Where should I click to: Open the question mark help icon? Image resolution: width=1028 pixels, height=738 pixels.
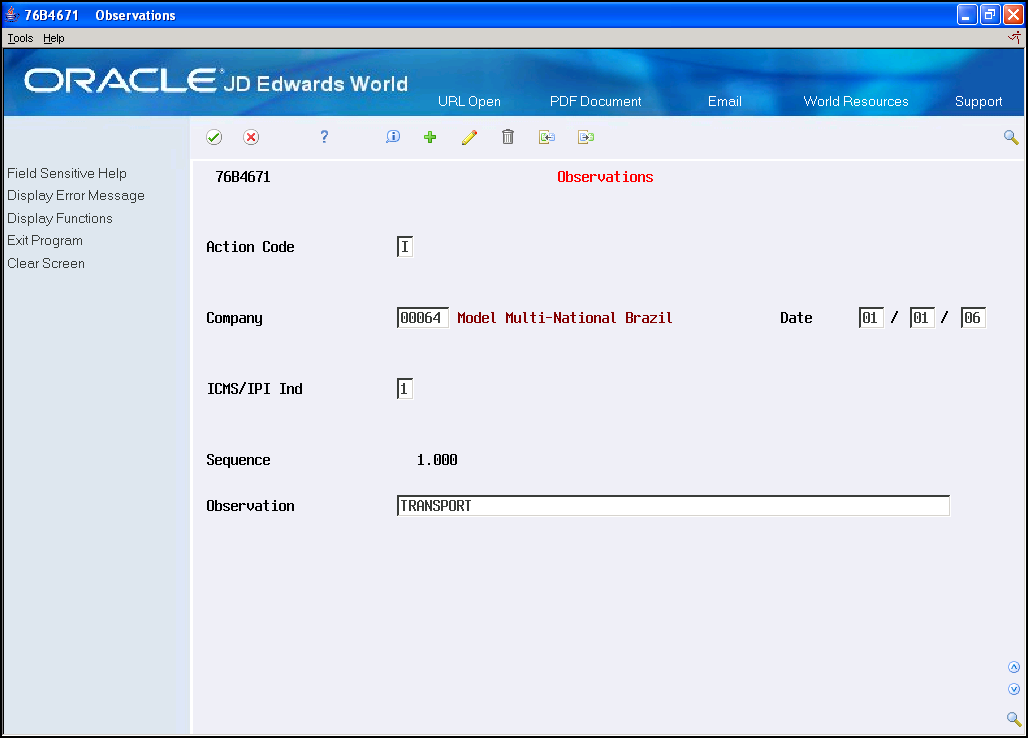(324, 136)
